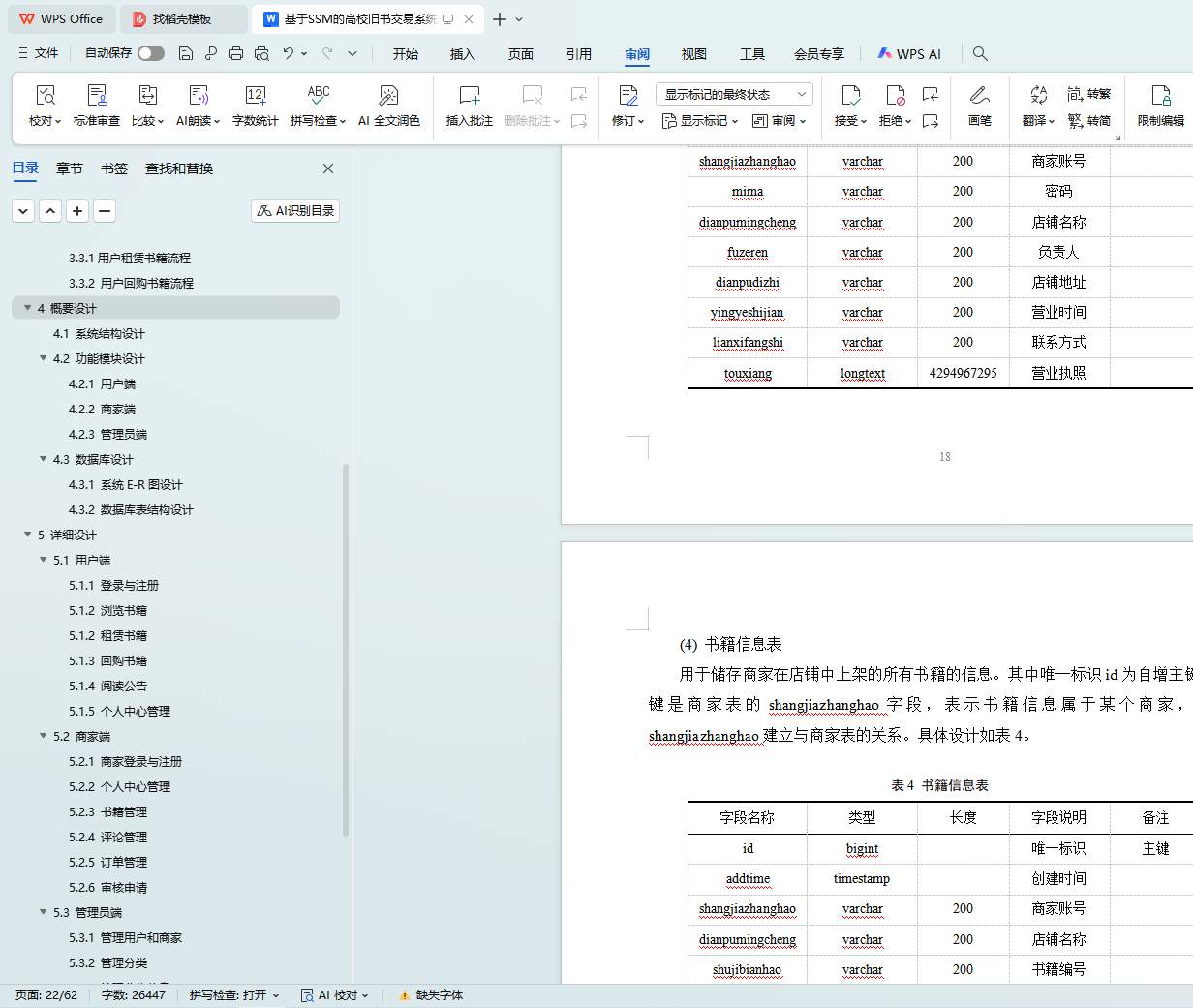Toggle the 自动保存 auto-save switch
The image size is (1193, 1008).
click(x=151, y=53)
